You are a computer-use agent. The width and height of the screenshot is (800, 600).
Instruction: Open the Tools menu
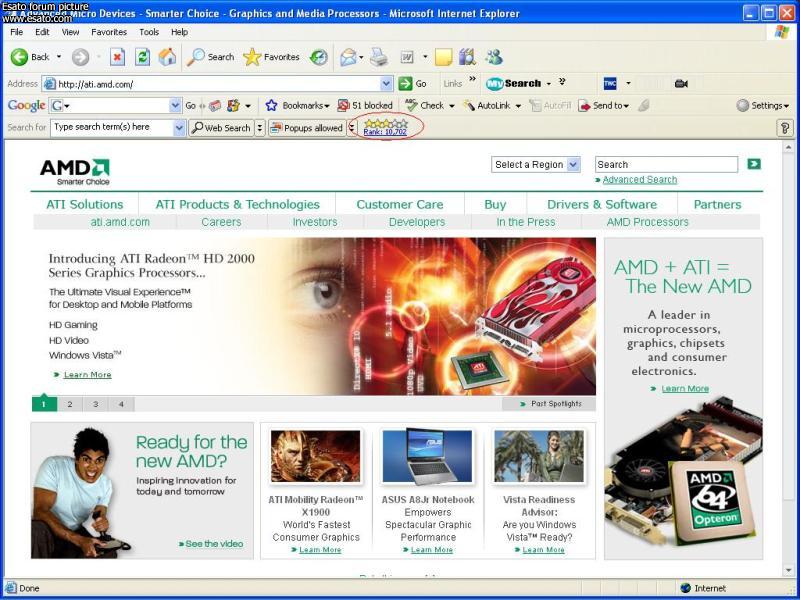pos(149,32)
